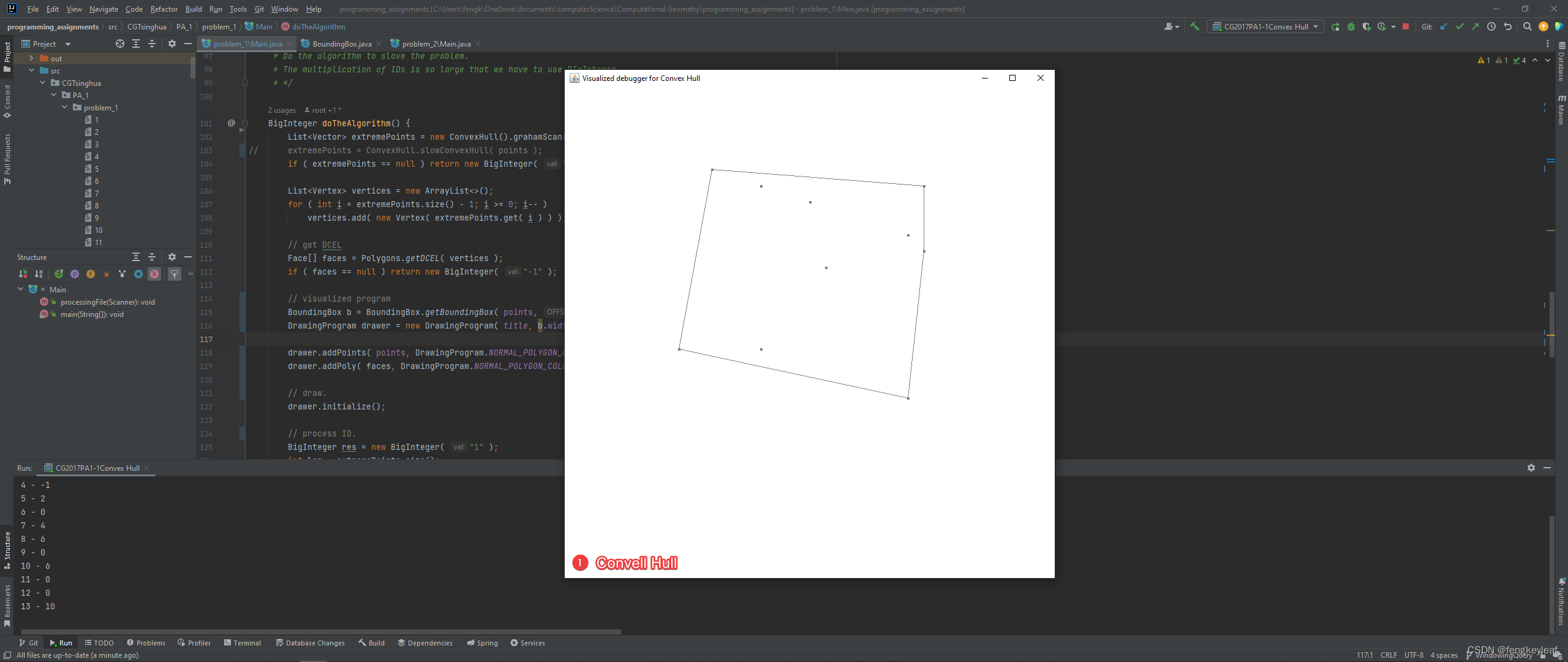Toggle Show Lambdas pink filter
This screenshot has height=662, width=1568.
point(154,274)
